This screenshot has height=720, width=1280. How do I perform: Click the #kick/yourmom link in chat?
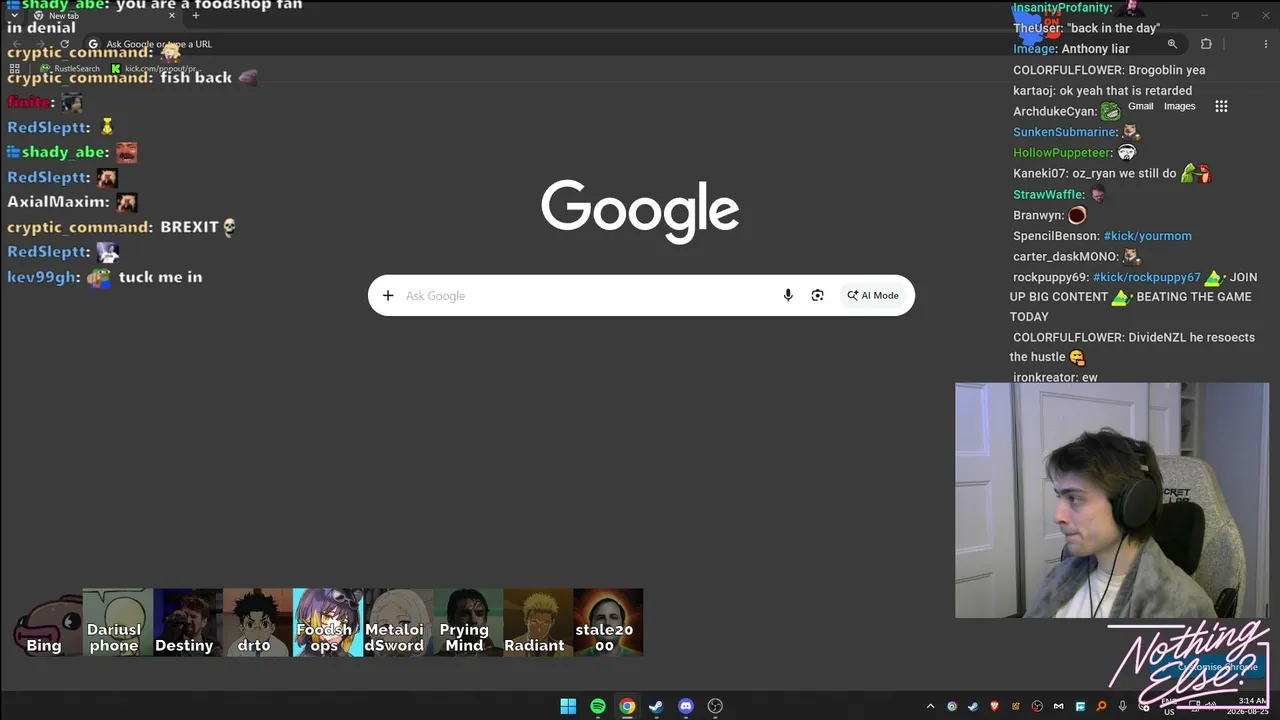[x=1148, y=236]
